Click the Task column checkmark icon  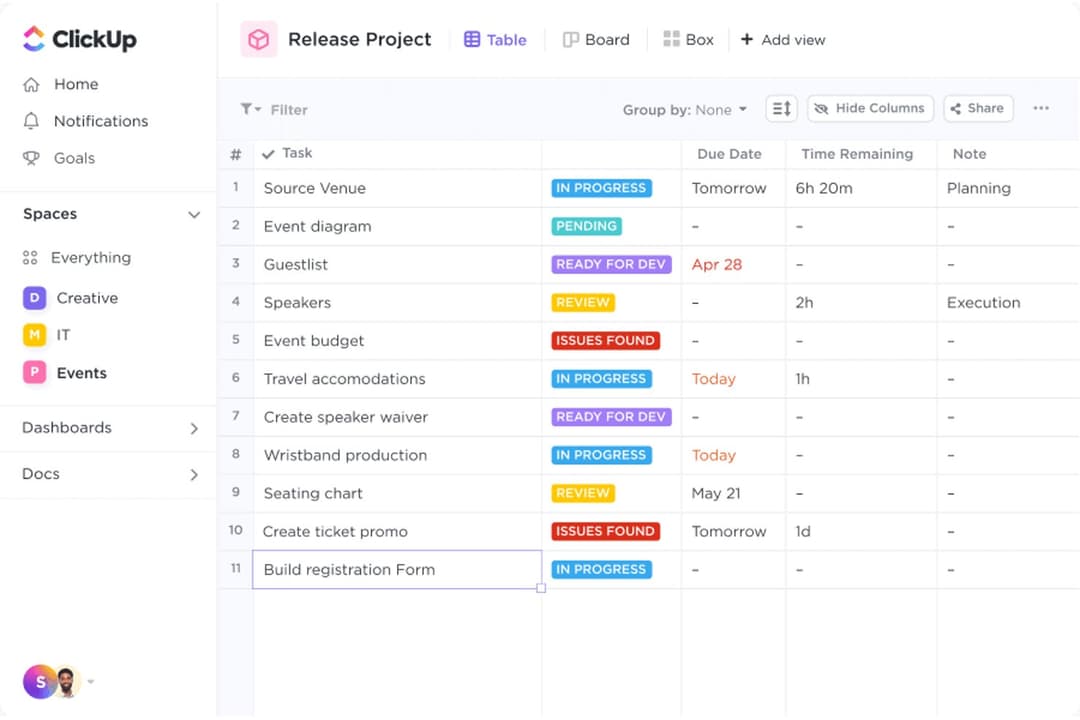269,154
